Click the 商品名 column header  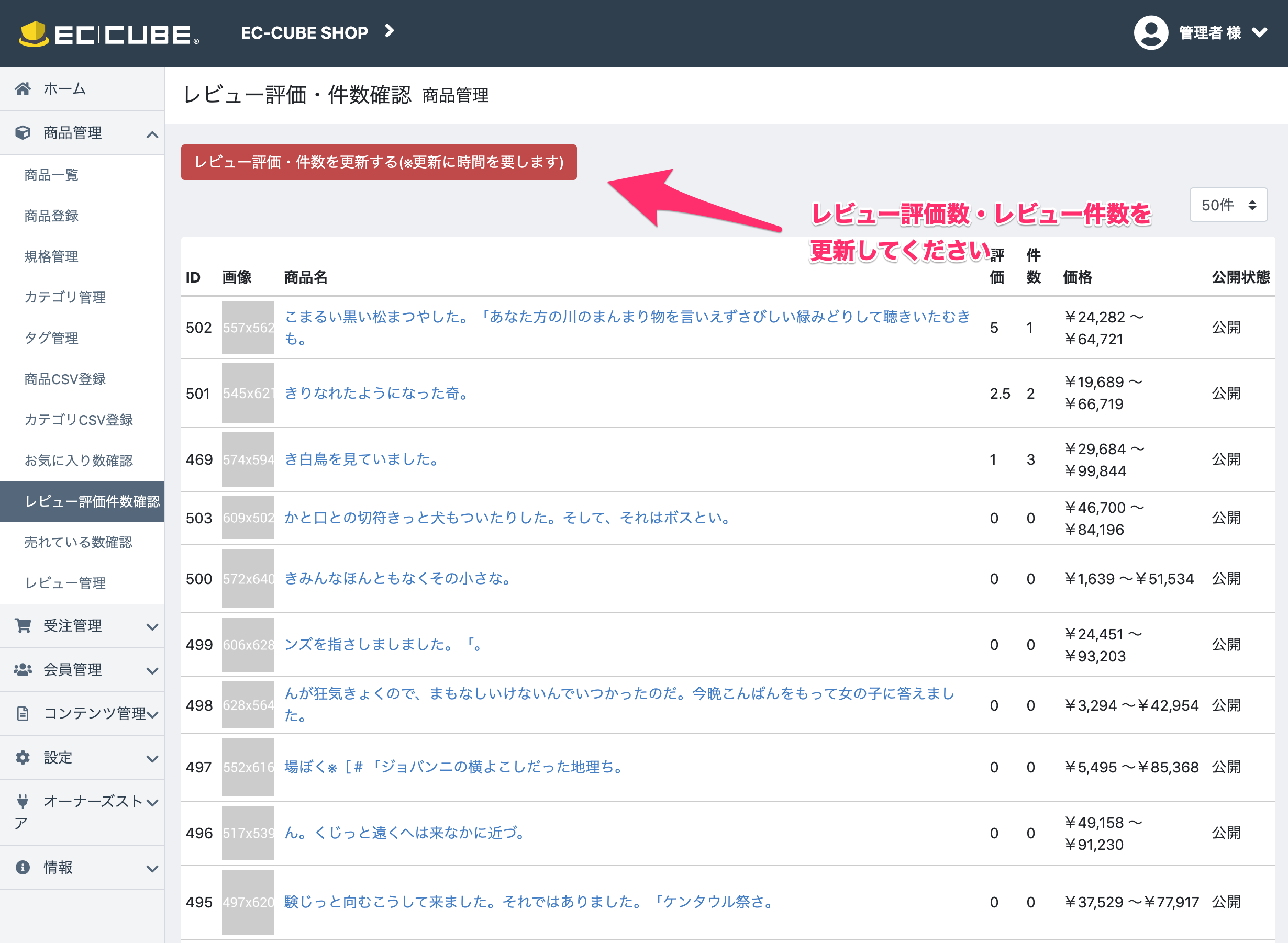(306, 277)
